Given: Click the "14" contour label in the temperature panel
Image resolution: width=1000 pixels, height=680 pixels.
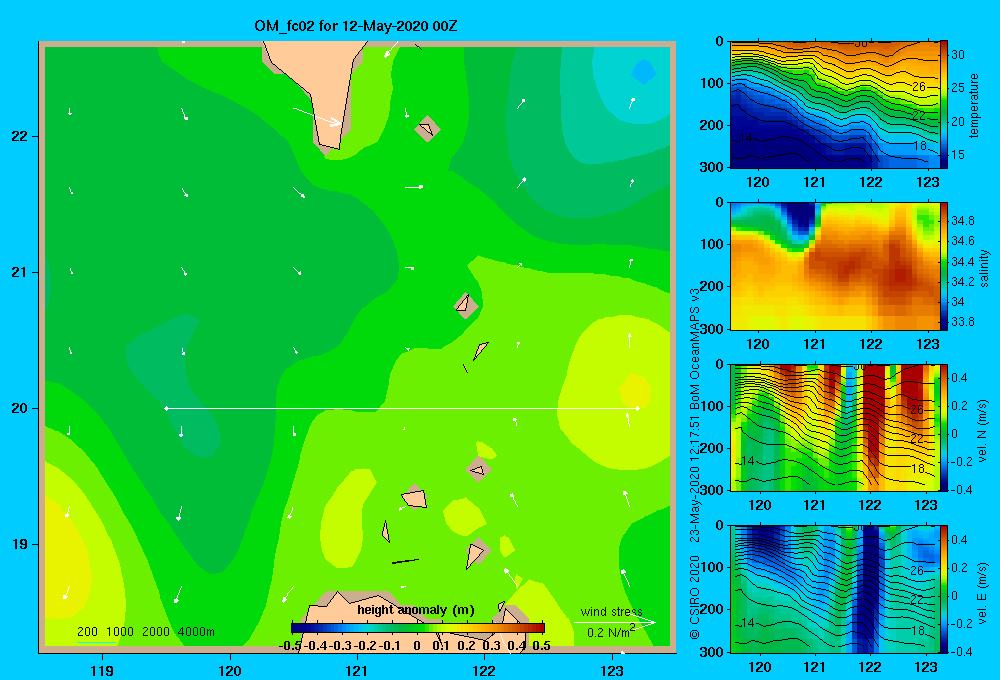Looking at the screenshot, I should coord(747,138).
